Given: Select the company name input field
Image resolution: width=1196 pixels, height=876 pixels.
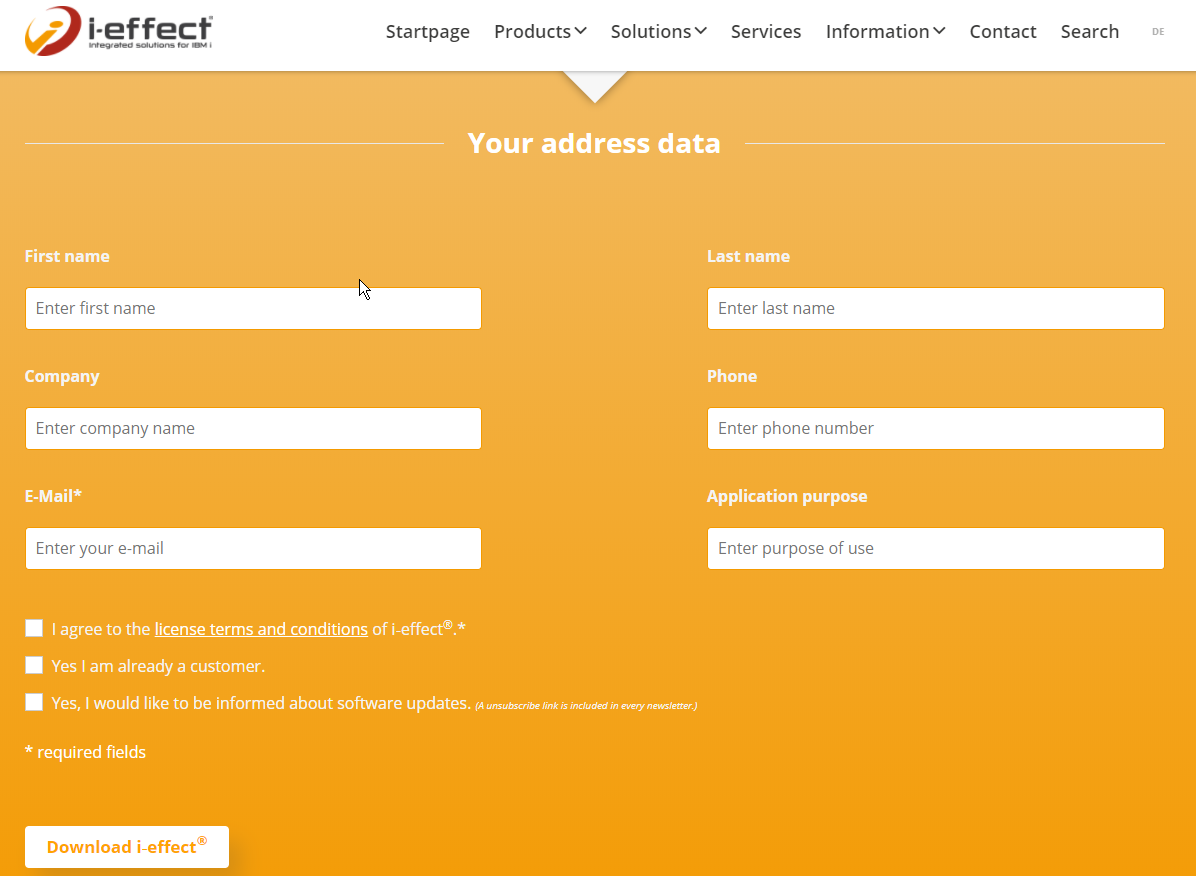Looking at the screenshot, I should (x=253, y=428).
